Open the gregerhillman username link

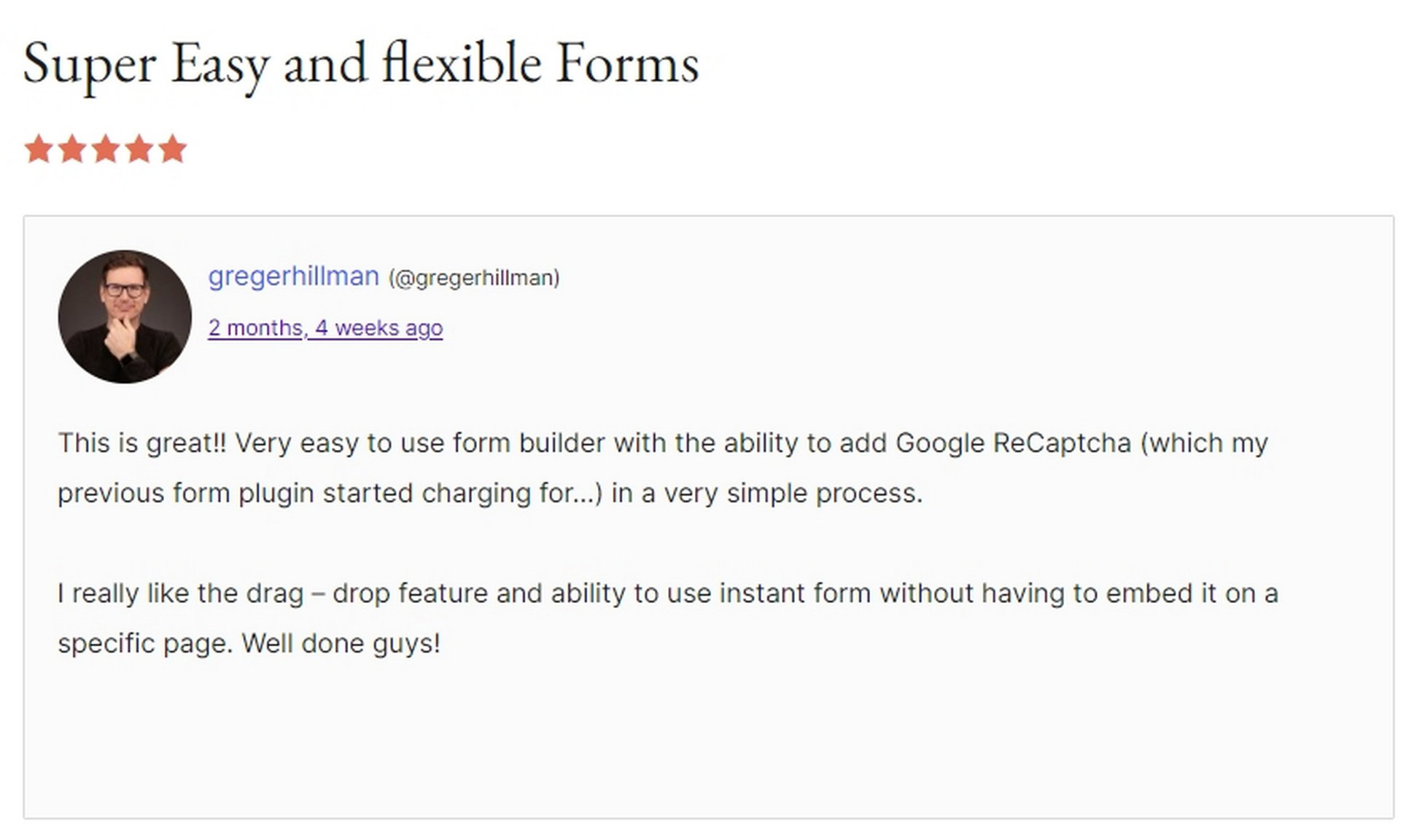point(294,276)
